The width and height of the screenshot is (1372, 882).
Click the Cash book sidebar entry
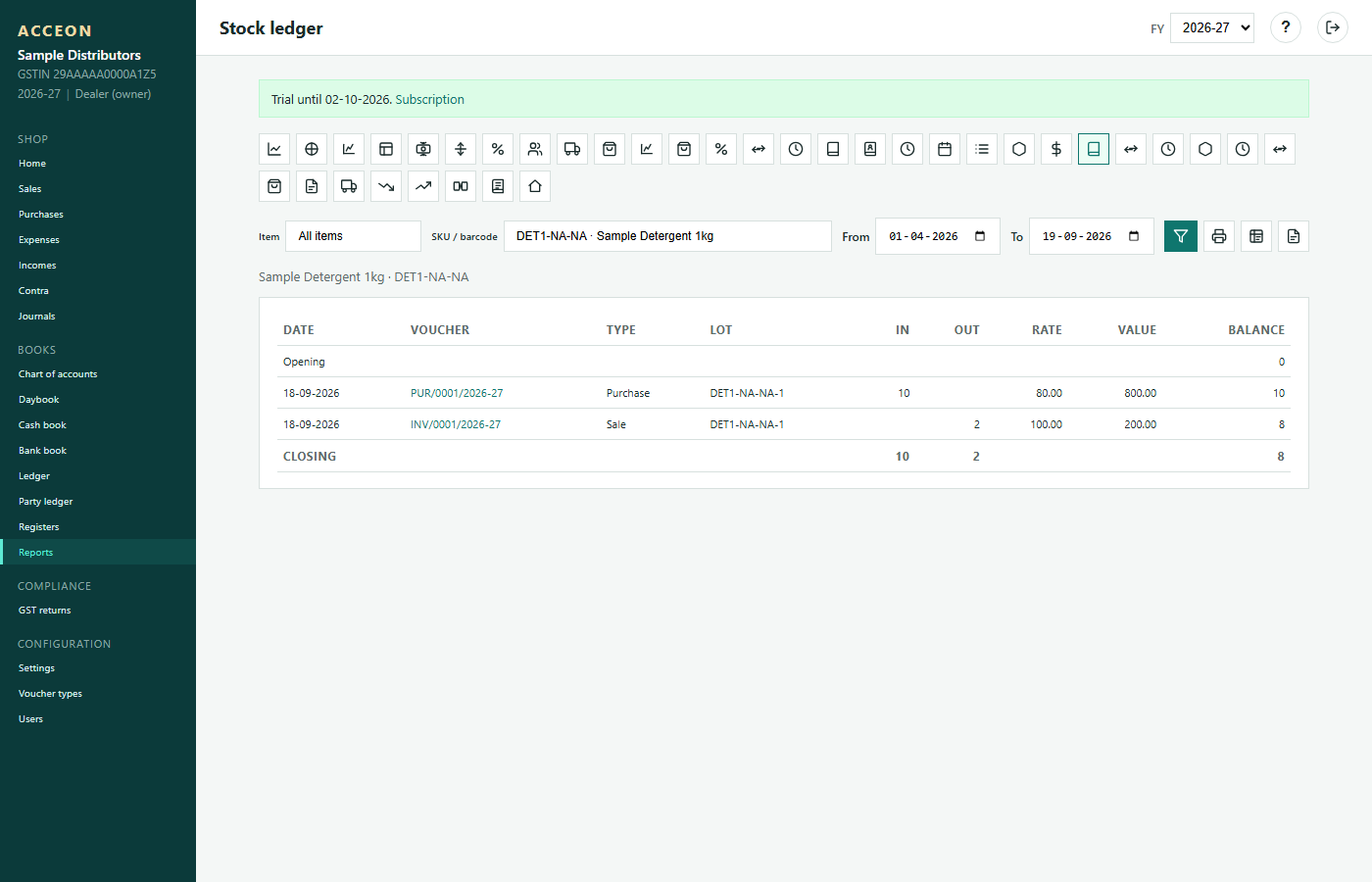pos(98,425)
